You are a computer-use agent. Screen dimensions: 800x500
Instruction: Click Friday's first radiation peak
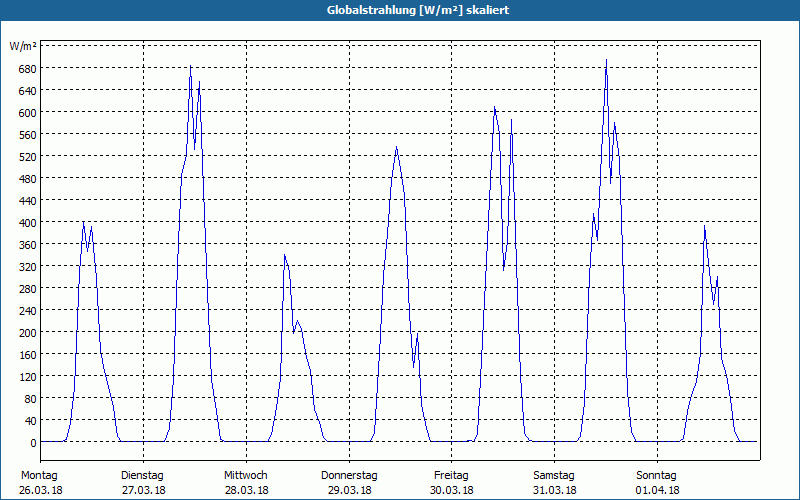click(494, 107)
